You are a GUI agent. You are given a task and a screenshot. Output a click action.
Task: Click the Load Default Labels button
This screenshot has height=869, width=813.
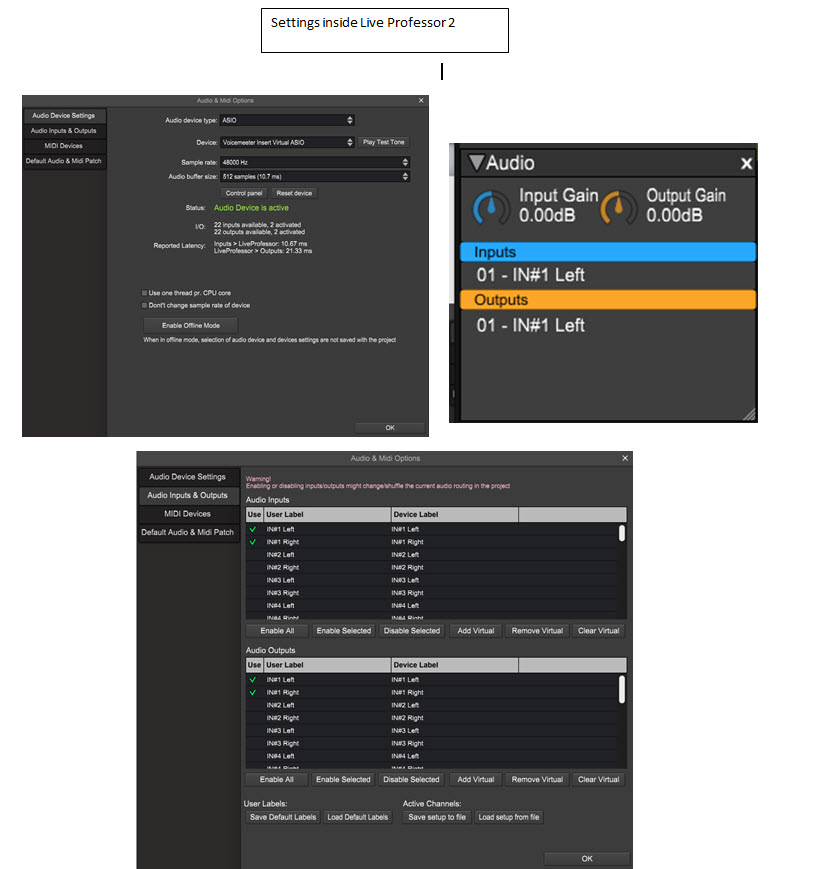click(357, 817)
